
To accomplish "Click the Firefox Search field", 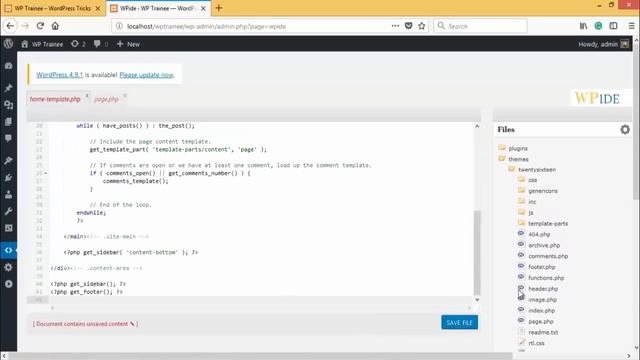I will (480, 26).
